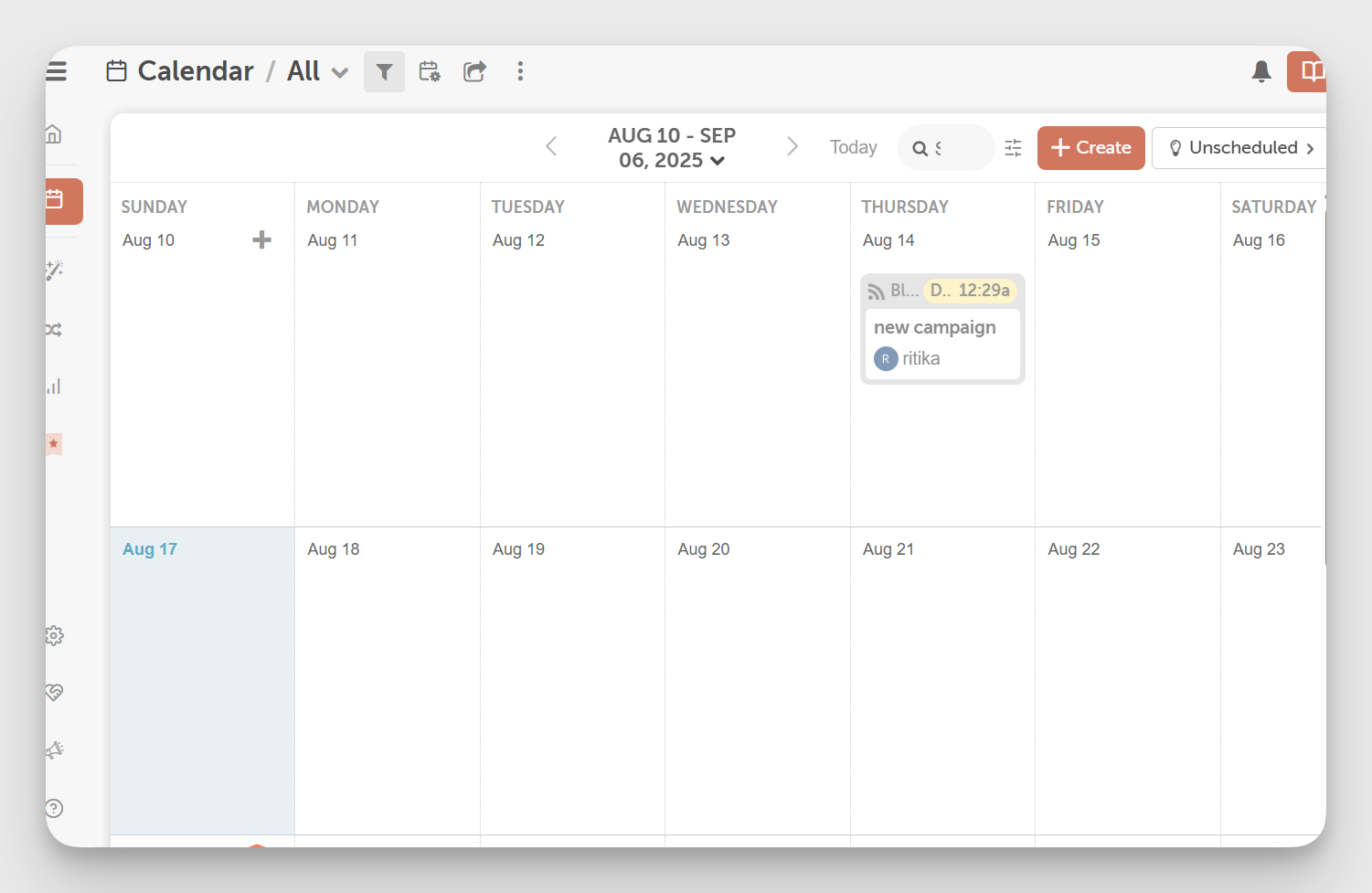Open the new campaign card
This screenshot has width=1372, height=893.
tap(942, 329)
